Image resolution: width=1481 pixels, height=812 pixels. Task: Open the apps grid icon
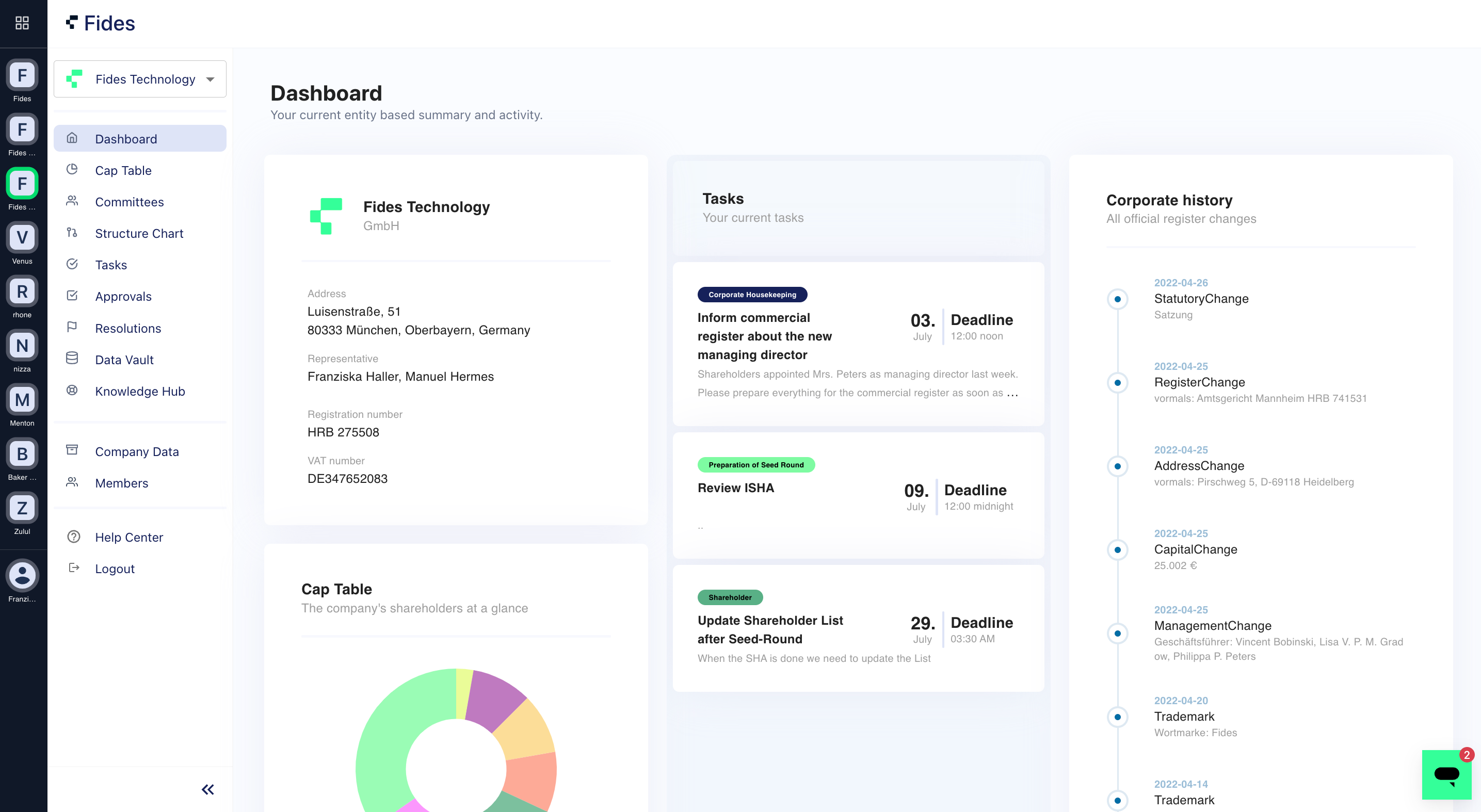pyautogui.click(x=22, y=23)
